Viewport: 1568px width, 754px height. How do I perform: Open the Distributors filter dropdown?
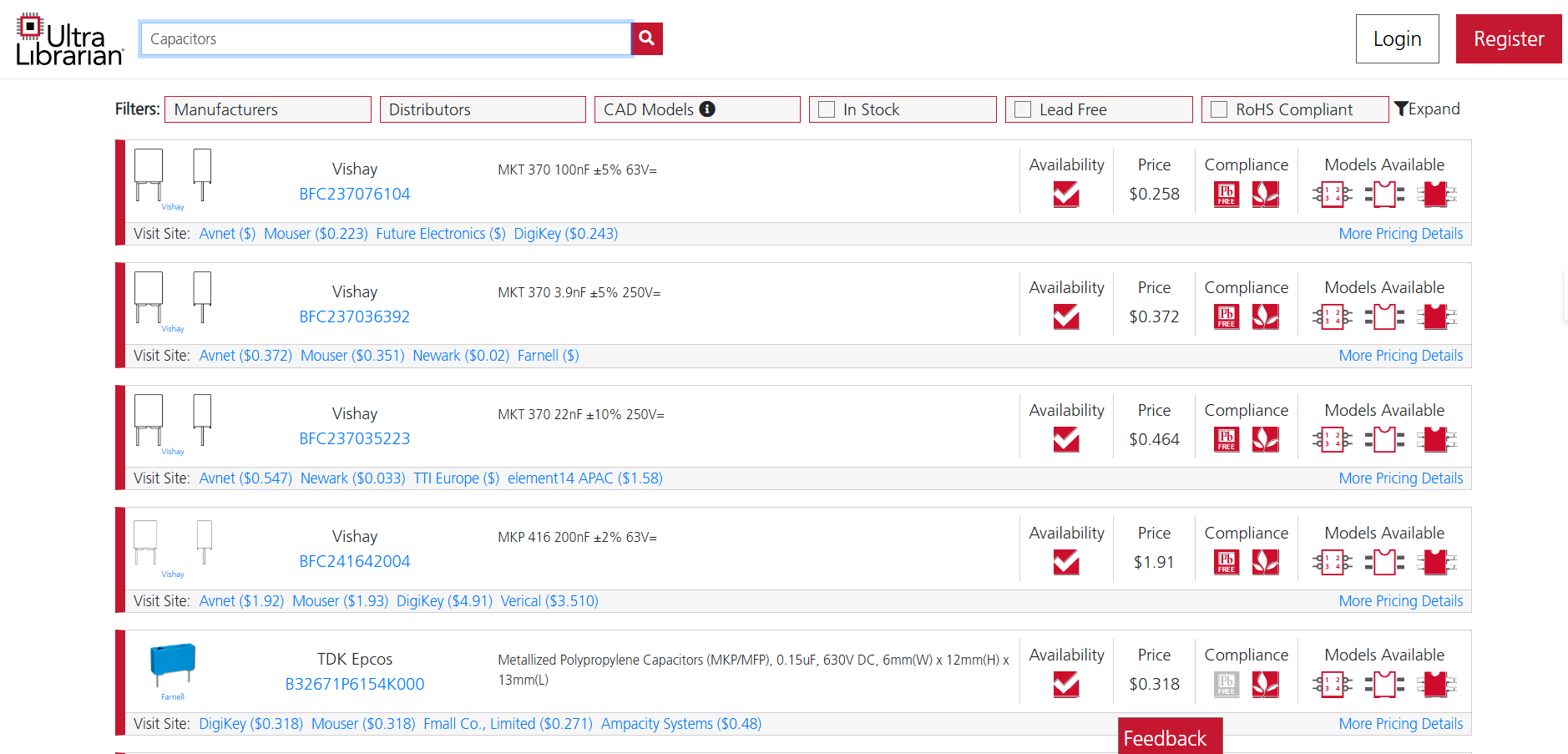coord(483,109)
